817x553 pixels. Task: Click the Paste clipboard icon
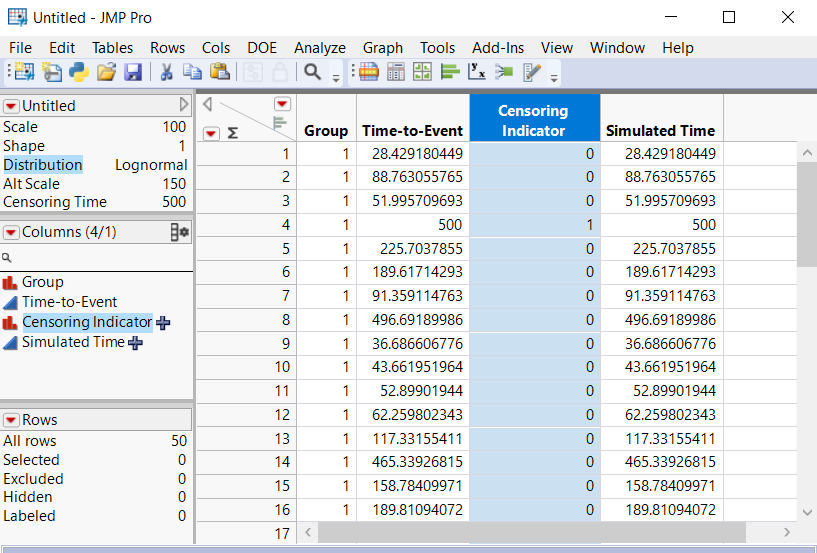(x=219, y=71)
